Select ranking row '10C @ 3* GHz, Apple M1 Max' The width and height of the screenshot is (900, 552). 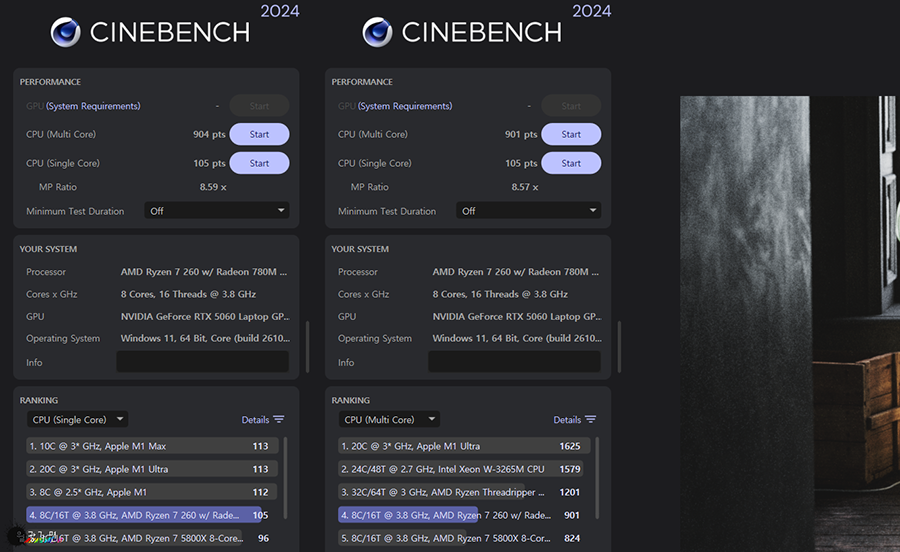click(x=152, y=446)
